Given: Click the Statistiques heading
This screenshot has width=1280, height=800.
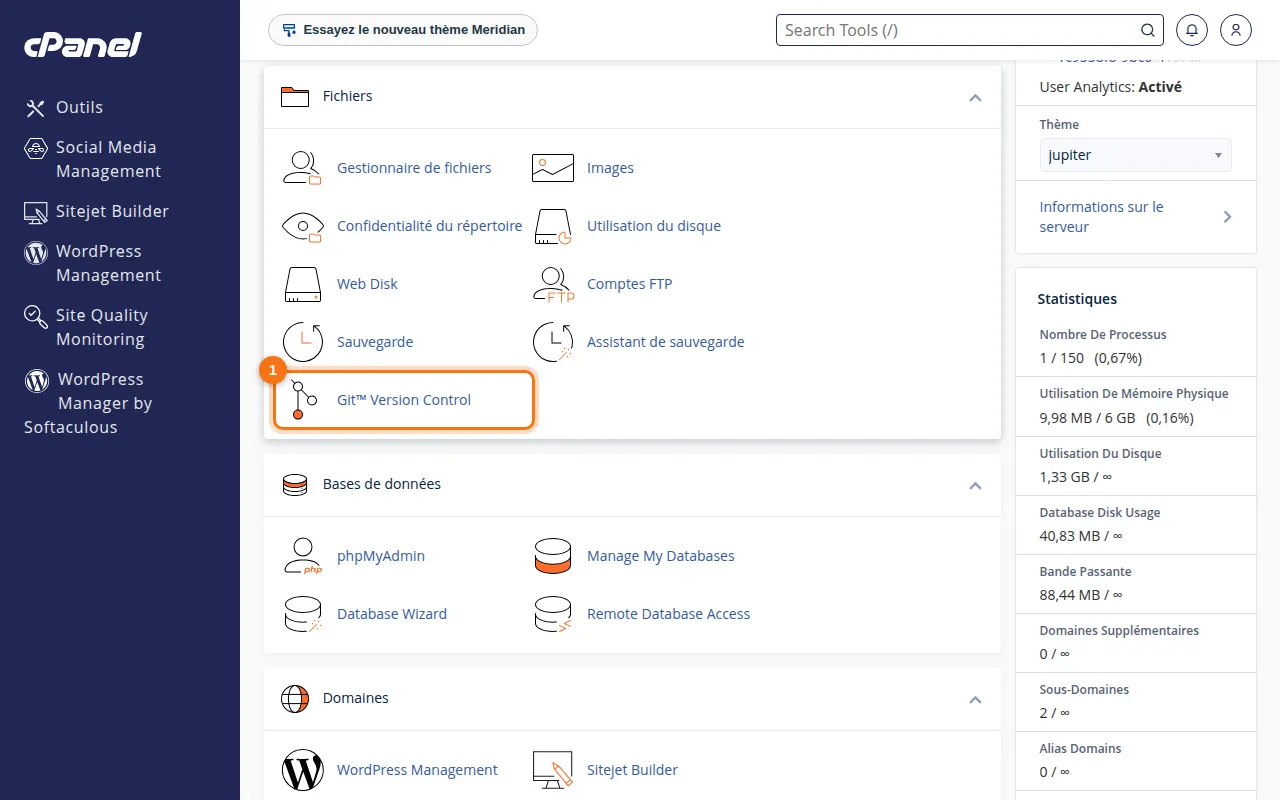Looking at the screenshot, I should pos(1077,299).
